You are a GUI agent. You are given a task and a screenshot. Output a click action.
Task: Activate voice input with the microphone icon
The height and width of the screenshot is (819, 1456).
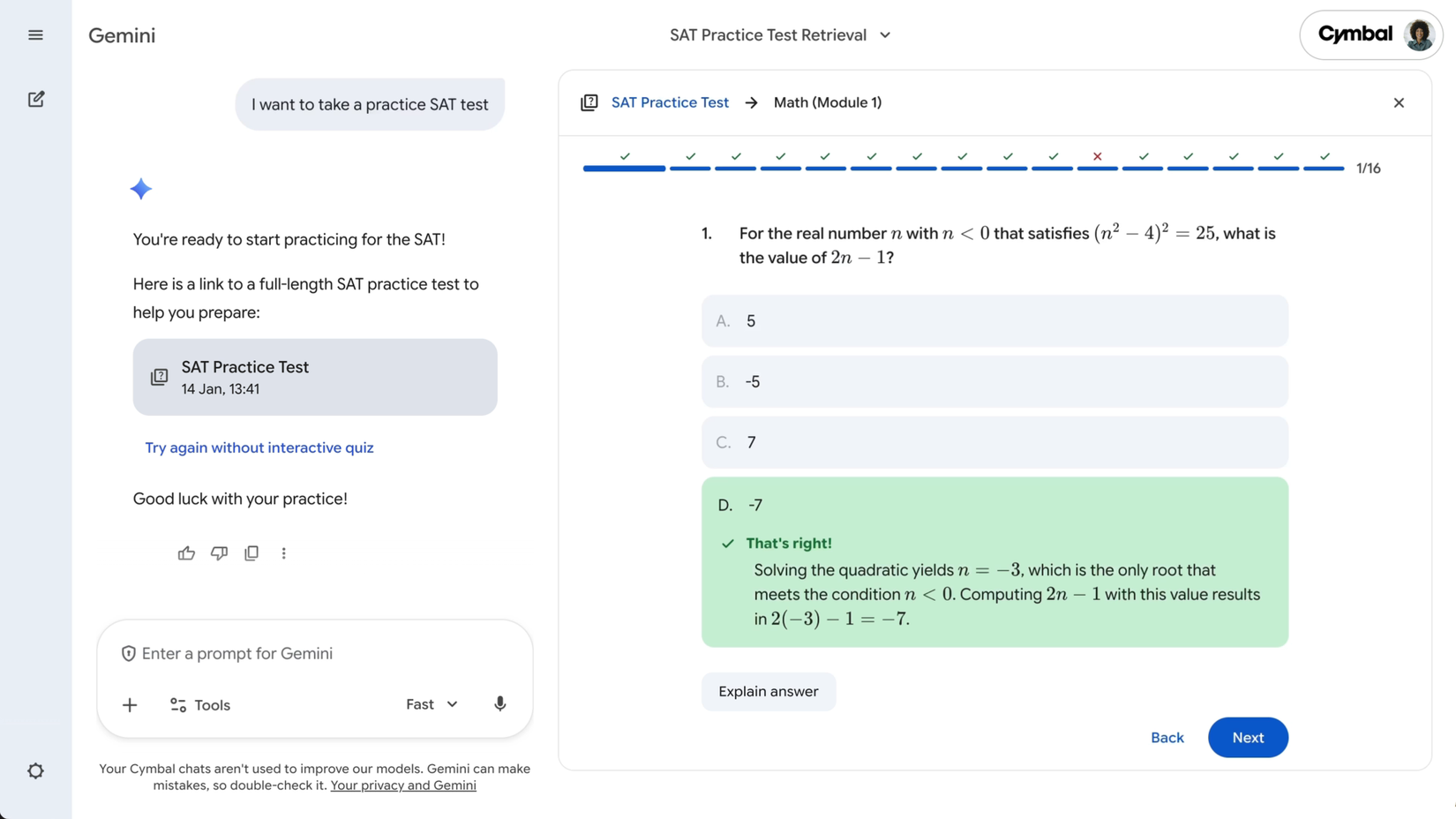(x=499, y=704)
